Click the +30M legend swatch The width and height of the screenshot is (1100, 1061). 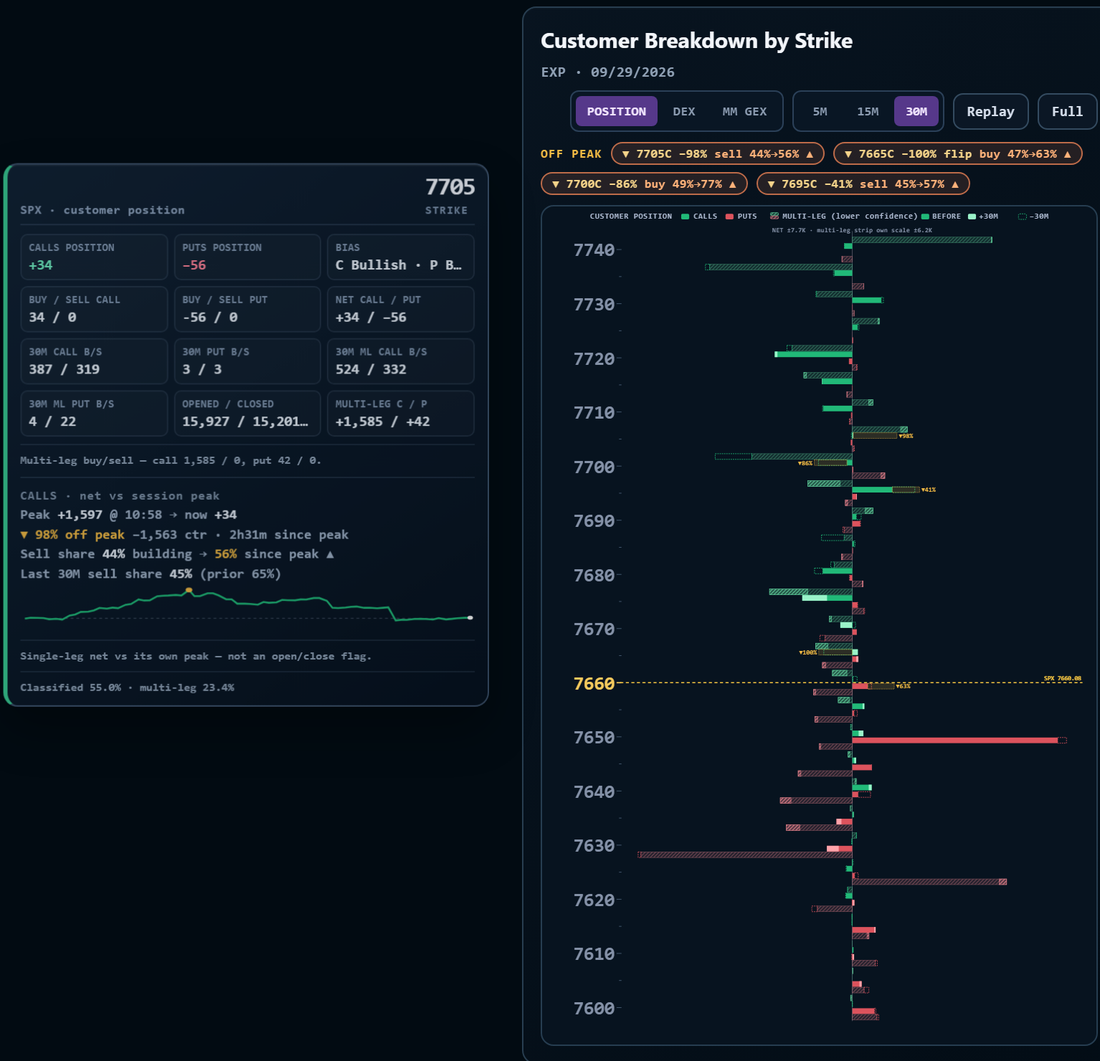(x=972, y=216)
